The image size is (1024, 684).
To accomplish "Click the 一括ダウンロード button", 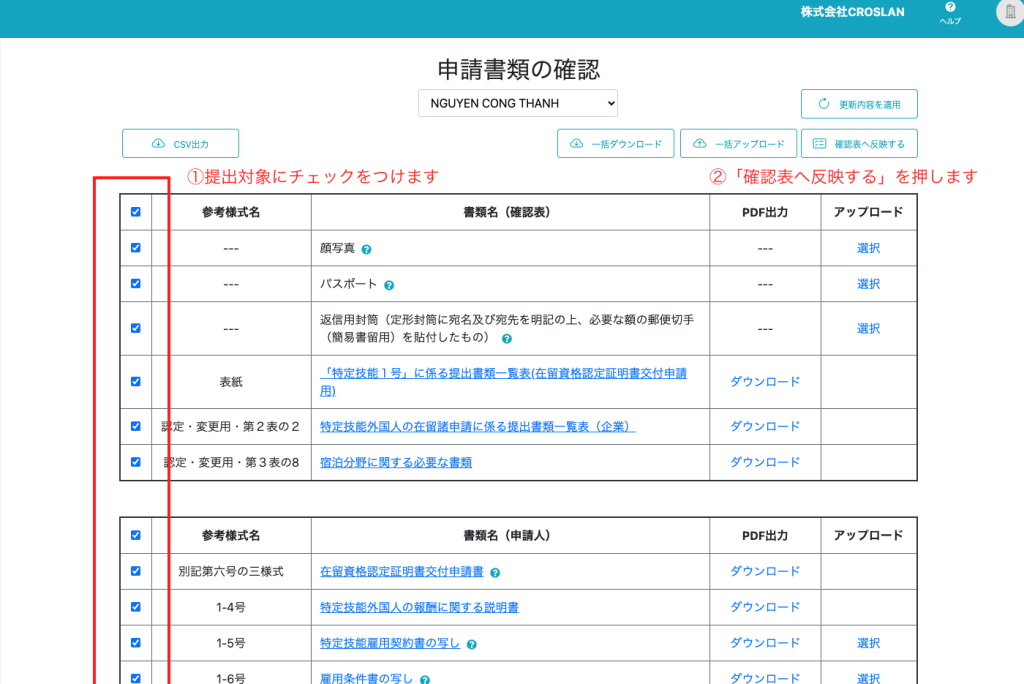I will (616, 144).
